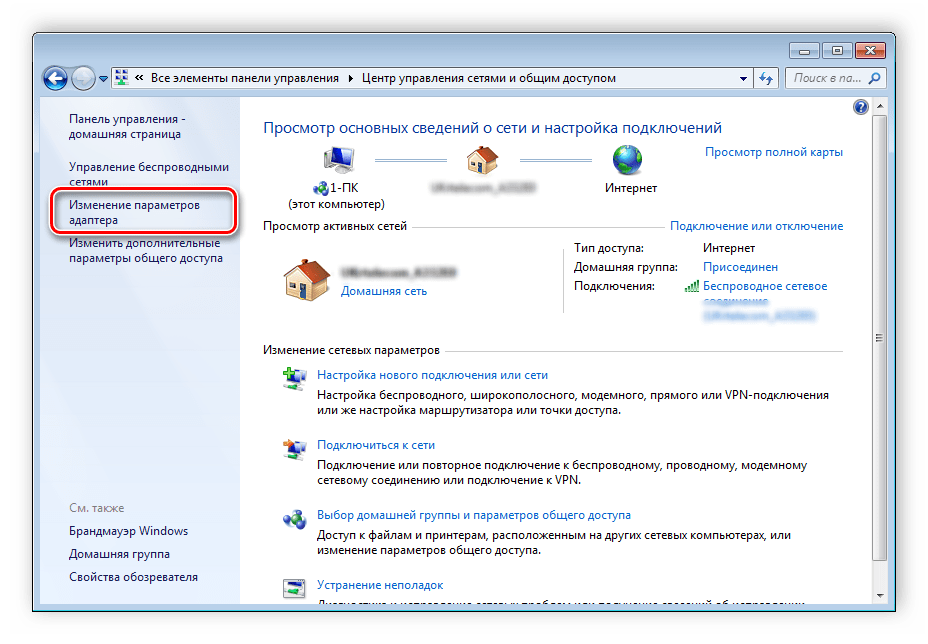Click the refresh button beside address bar
This screenshot has width=928, height=644.
pyautogui.click(x=766, y=78)
